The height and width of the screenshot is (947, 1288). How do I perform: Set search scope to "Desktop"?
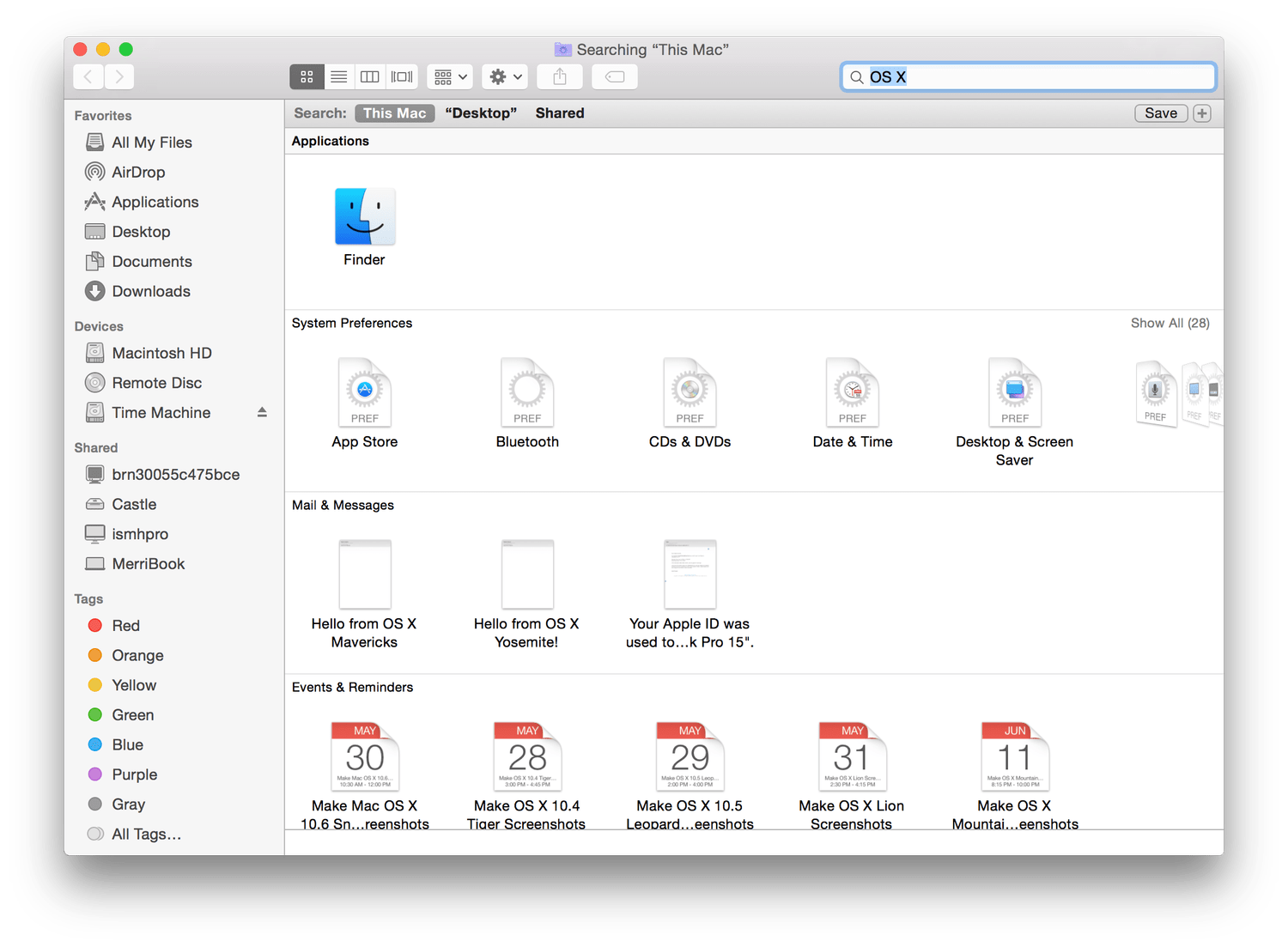pyautogui.click(x=481, y=113)
